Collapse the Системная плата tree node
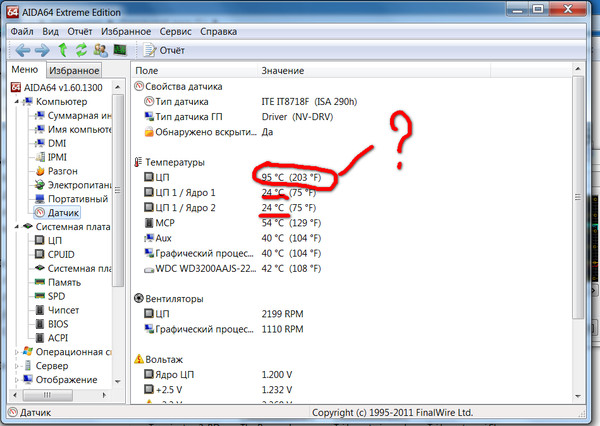This screenshot has width=600, height=426. coord(16,227)
